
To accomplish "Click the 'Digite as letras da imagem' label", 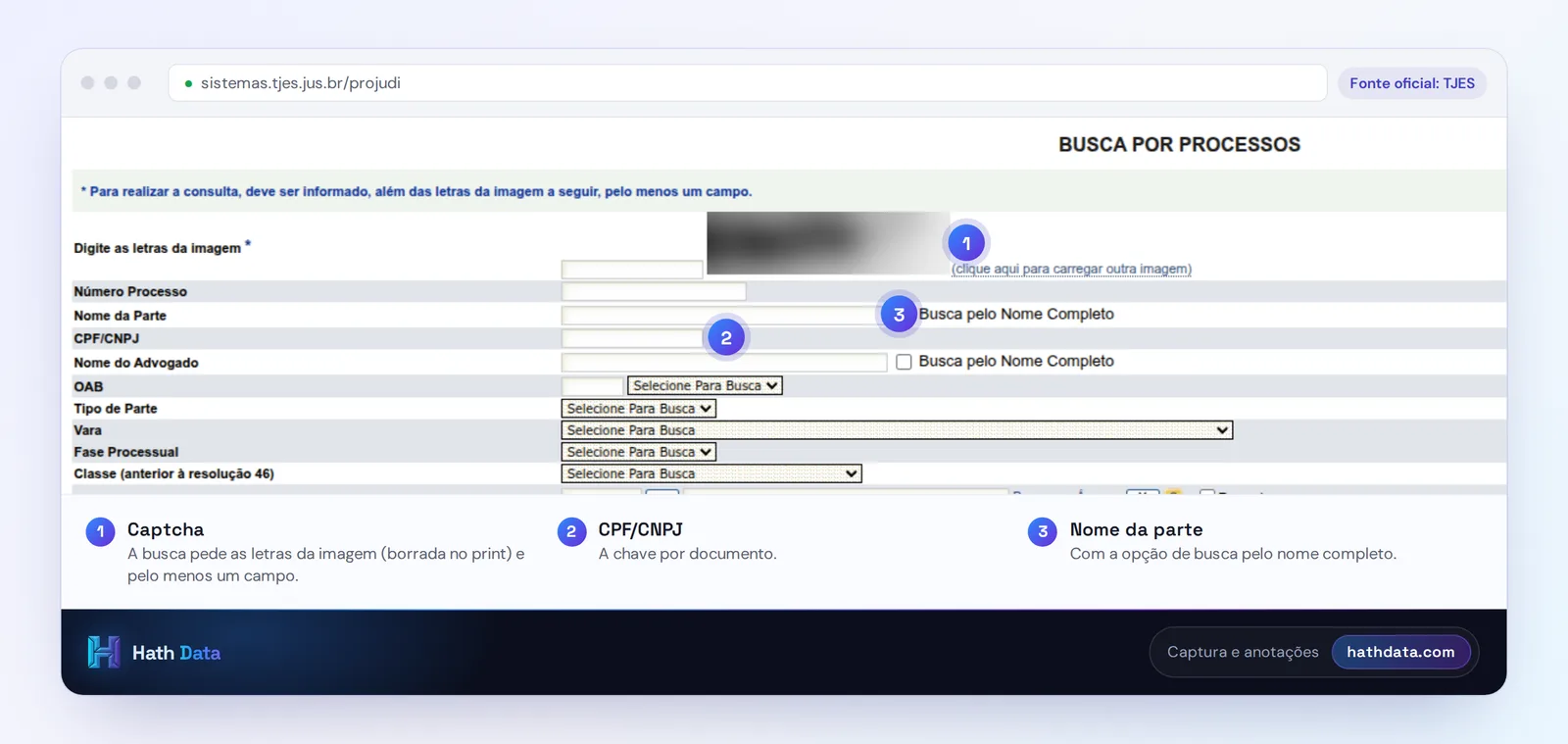I will [x=157, y=248].
